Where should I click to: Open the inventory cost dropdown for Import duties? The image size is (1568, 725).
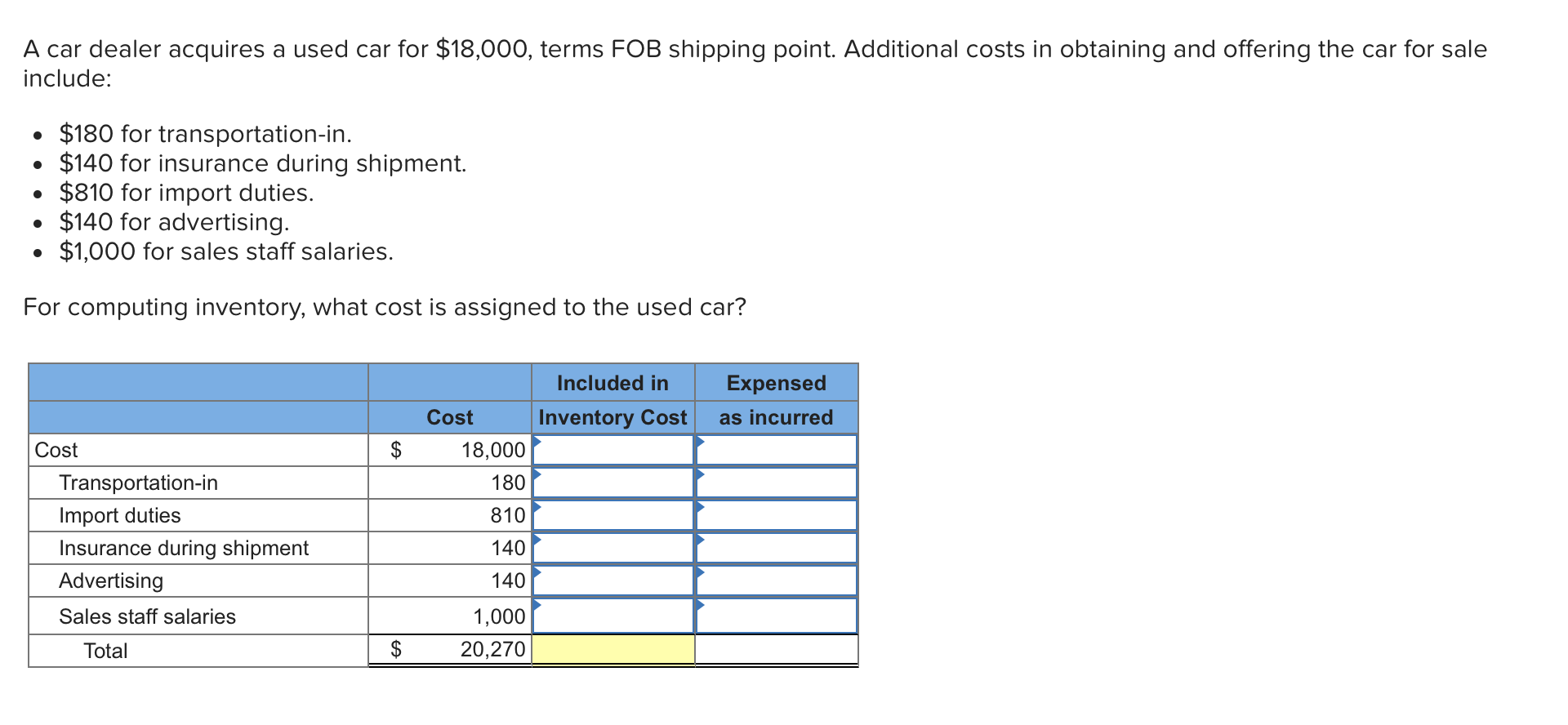612,515
